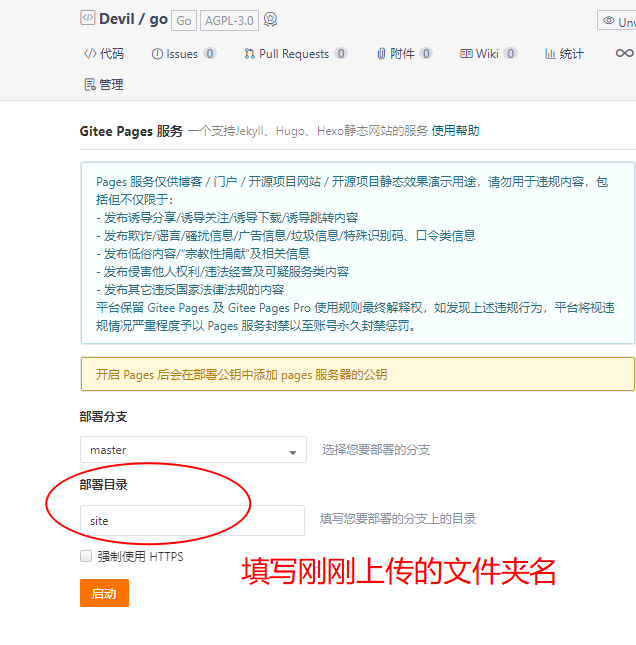Click the orange 启动 button
This screenshot has width=636, height=645.
click(104, 593)
